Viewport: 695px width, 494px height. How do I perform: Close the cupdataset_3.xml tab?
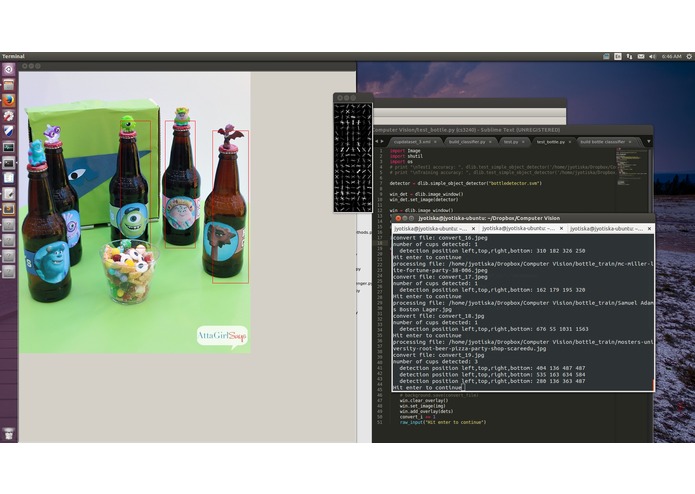pos(435,142)
